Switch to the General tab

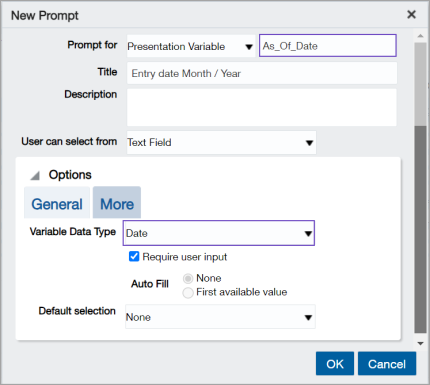pyautogui.click(x=57, y=203)
